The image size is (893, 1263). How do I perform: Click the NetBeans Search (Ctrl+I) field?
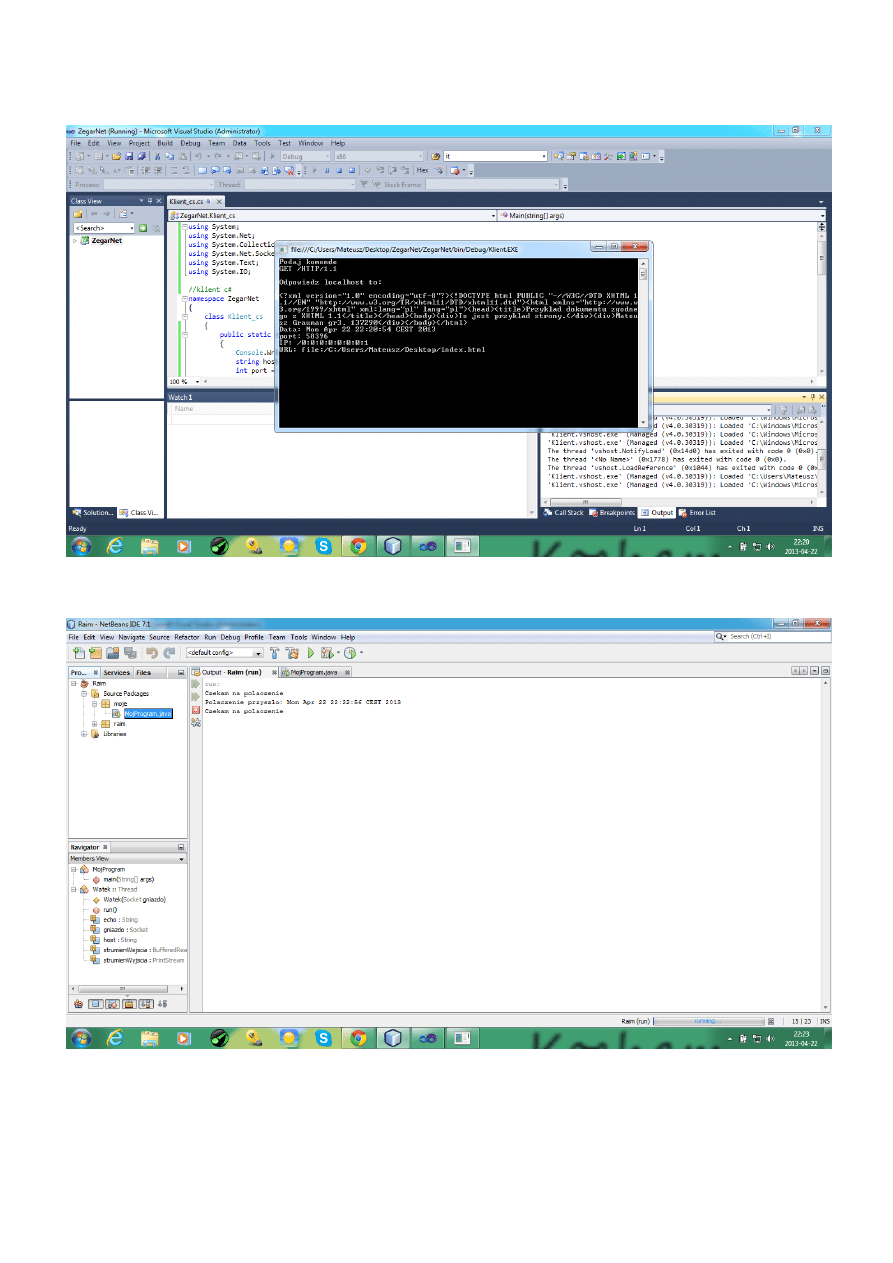[775, 636]
